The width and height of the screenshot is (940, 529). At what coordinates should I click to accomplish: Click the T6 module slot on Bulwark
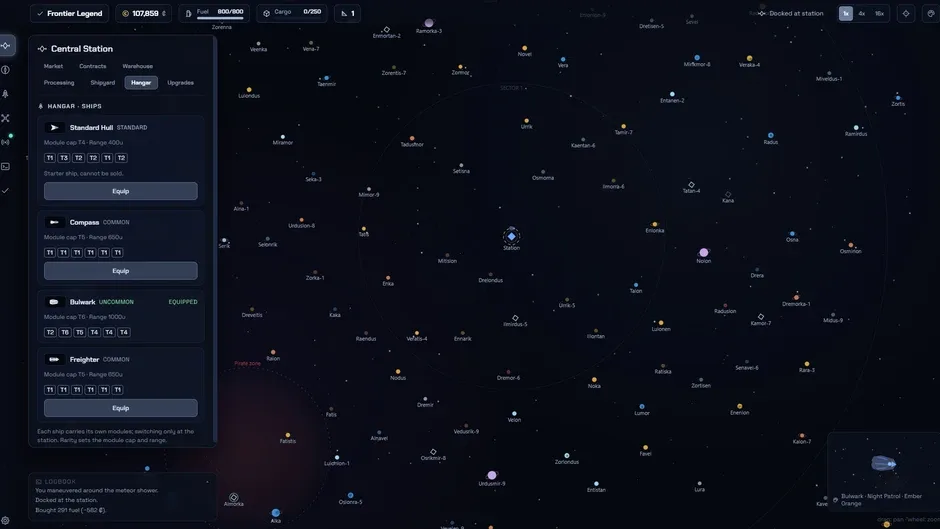pyautogui.click(x=65, y=332)
